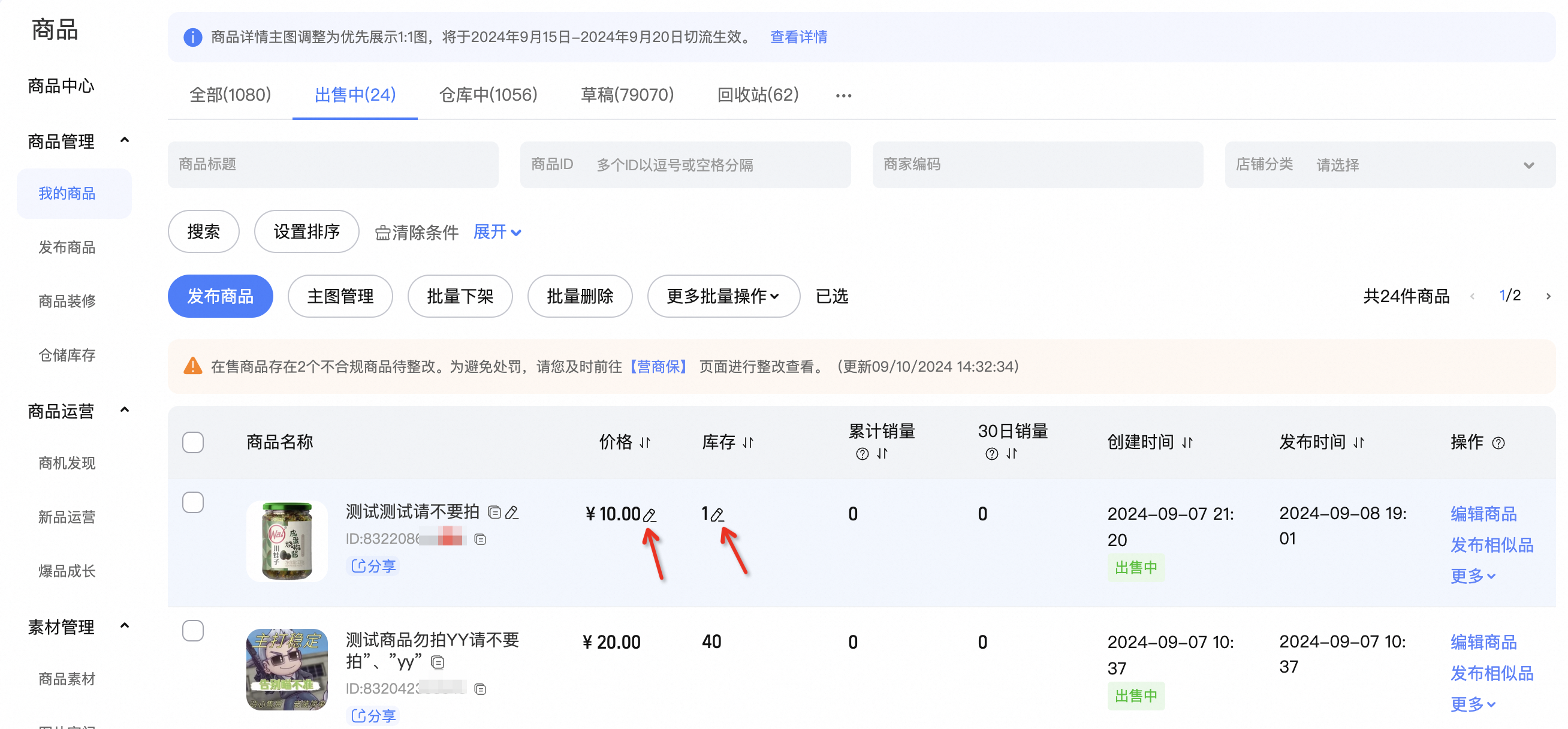
Task: Select checkbox for 测试测试请不要拍 row
Action: [x=193, y=502]
